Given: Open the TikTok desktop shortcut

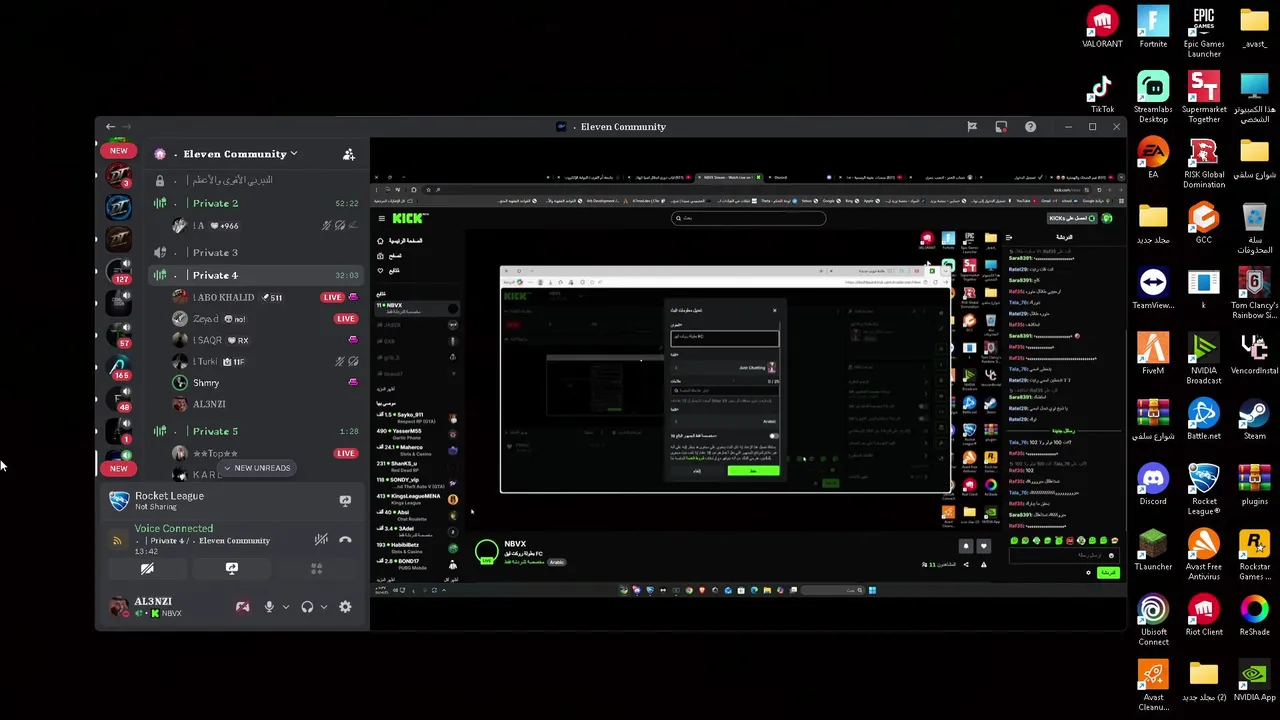Looking at the screenshot, I should coord(1102,95).
